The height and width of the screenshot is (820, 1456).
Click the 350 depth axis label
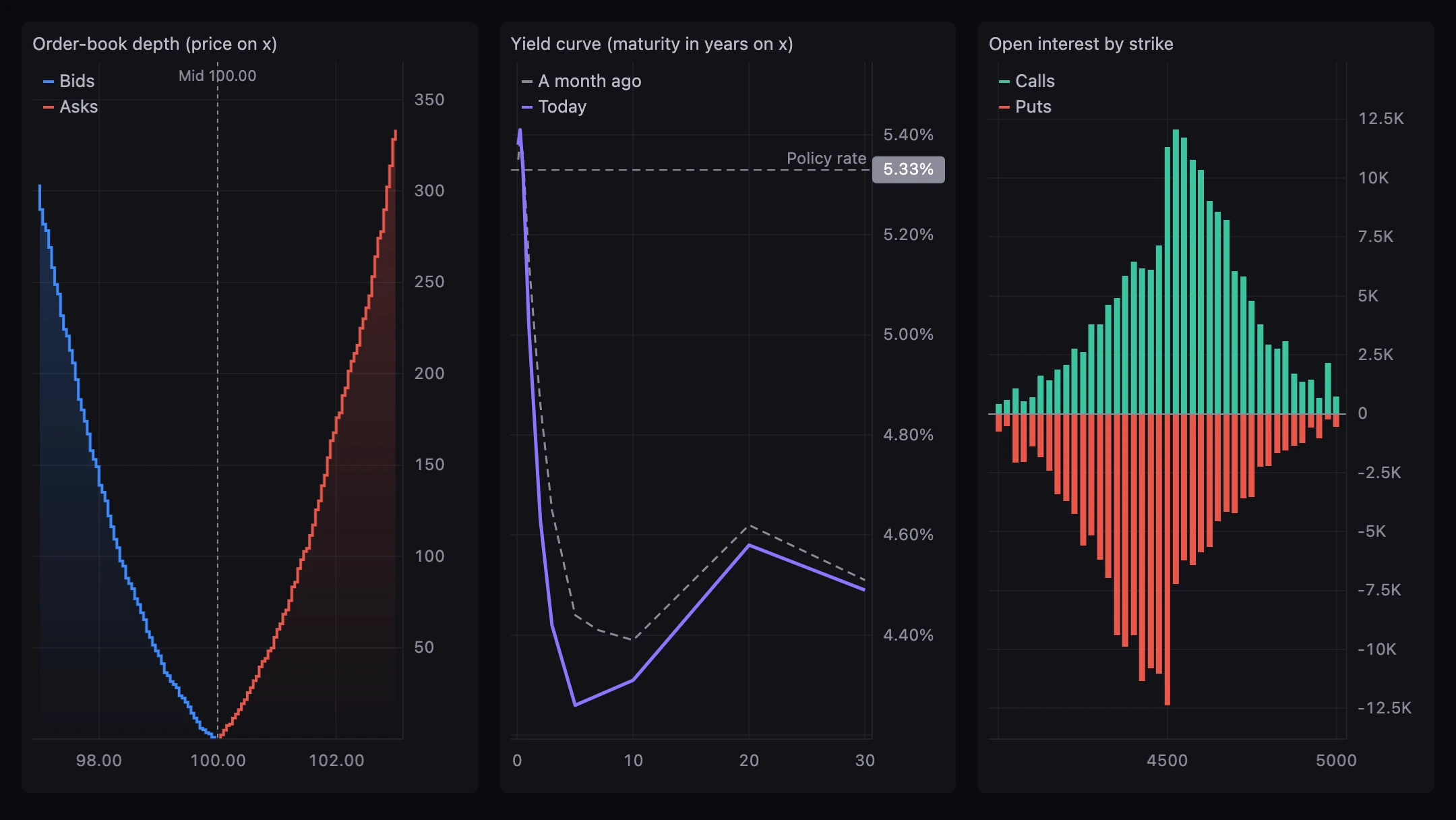pos(429,100)
